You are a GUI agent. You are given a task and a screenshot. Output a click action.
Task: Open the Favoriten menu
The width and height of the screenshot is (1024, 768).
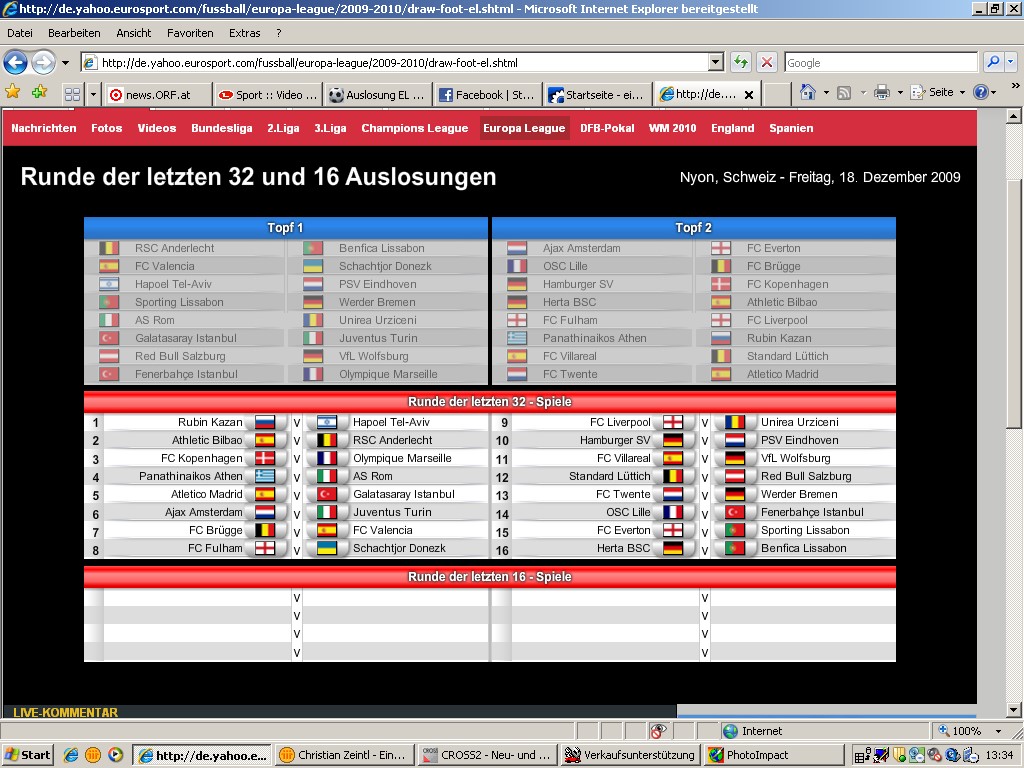190,33
